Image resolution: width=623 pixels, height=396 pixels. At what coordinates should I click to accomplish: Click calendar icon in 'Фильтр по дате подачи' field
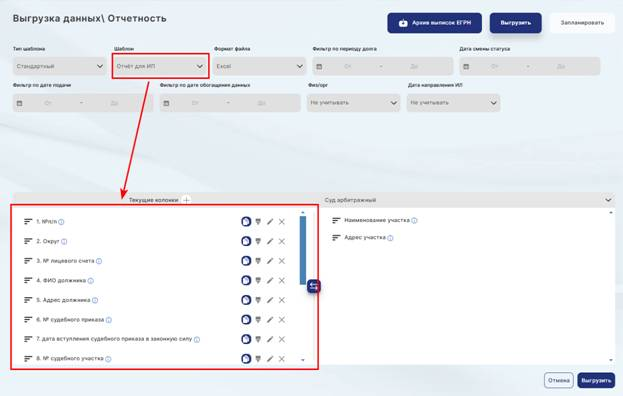tap(19, 103)
